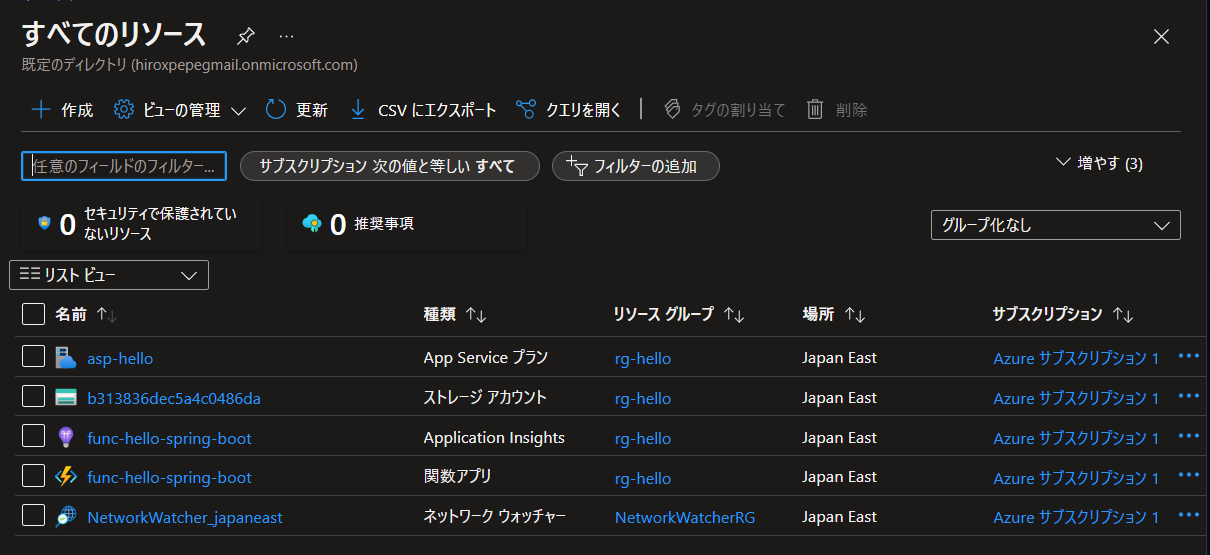Click 作成 to create a resource
Viewport: 1210px width, 555px height.
(62, 110)
